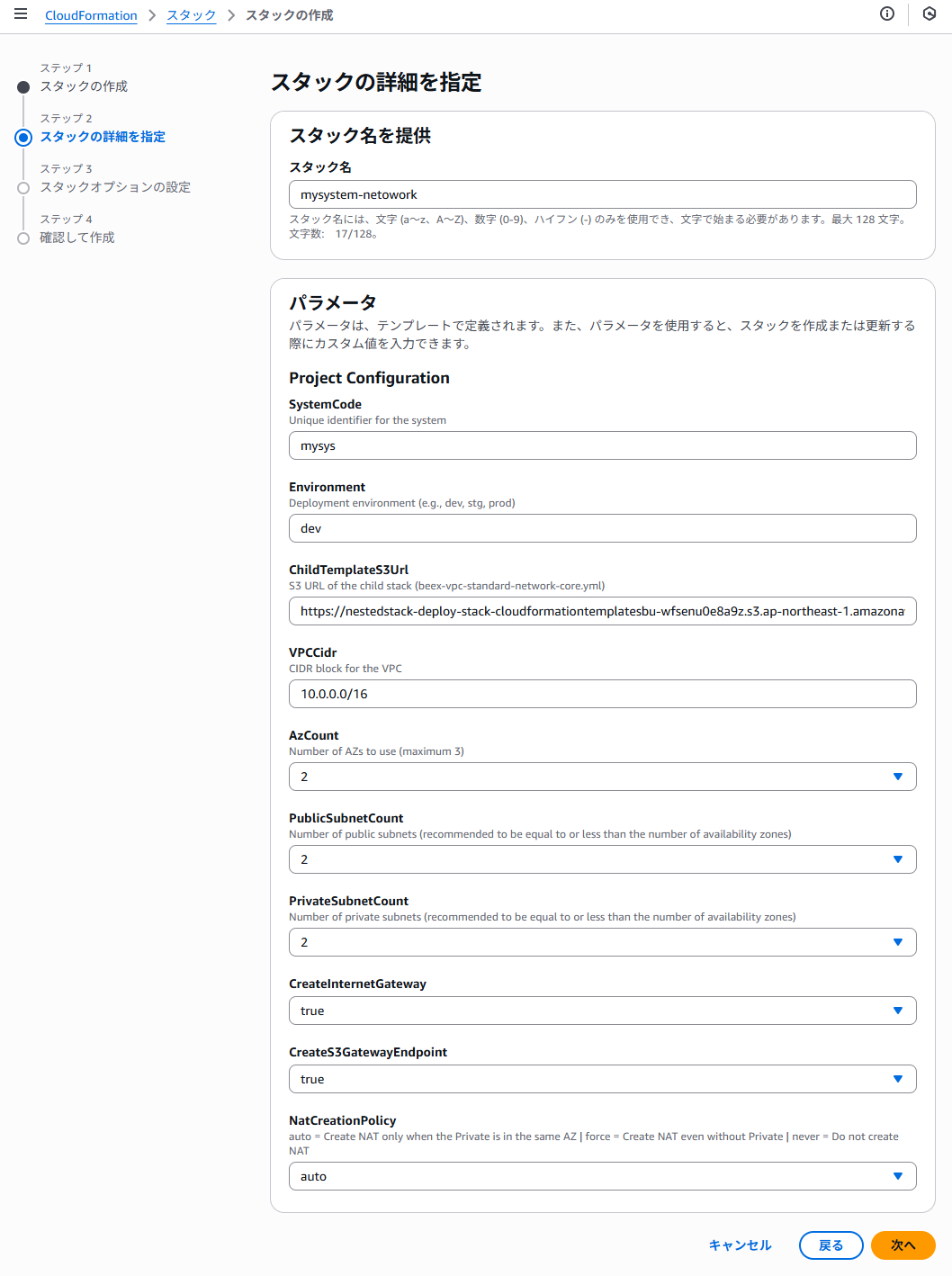The width and height of the screenshot is (952, 1276).
Task: Click the hexagon settings icon
Action: (x=930, y=13)
